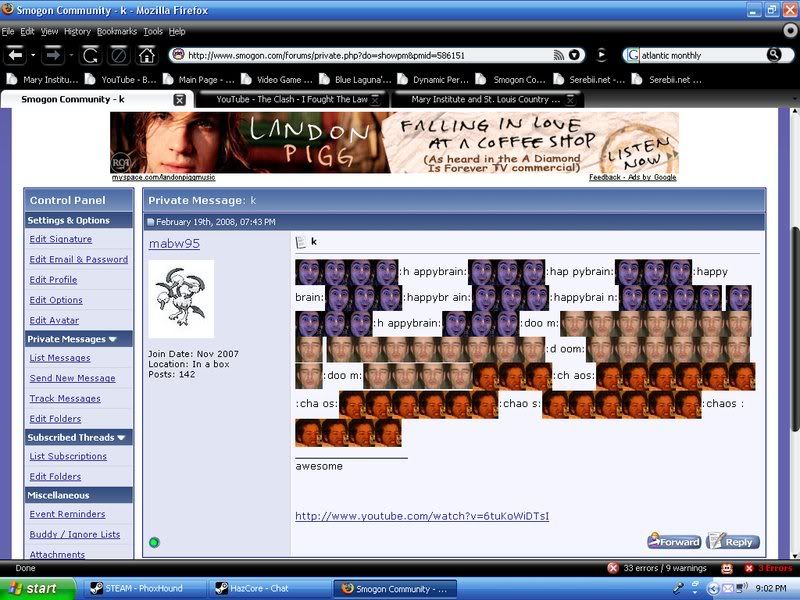Click the Reply button
800x600 pixels.
tap(733, 541)
